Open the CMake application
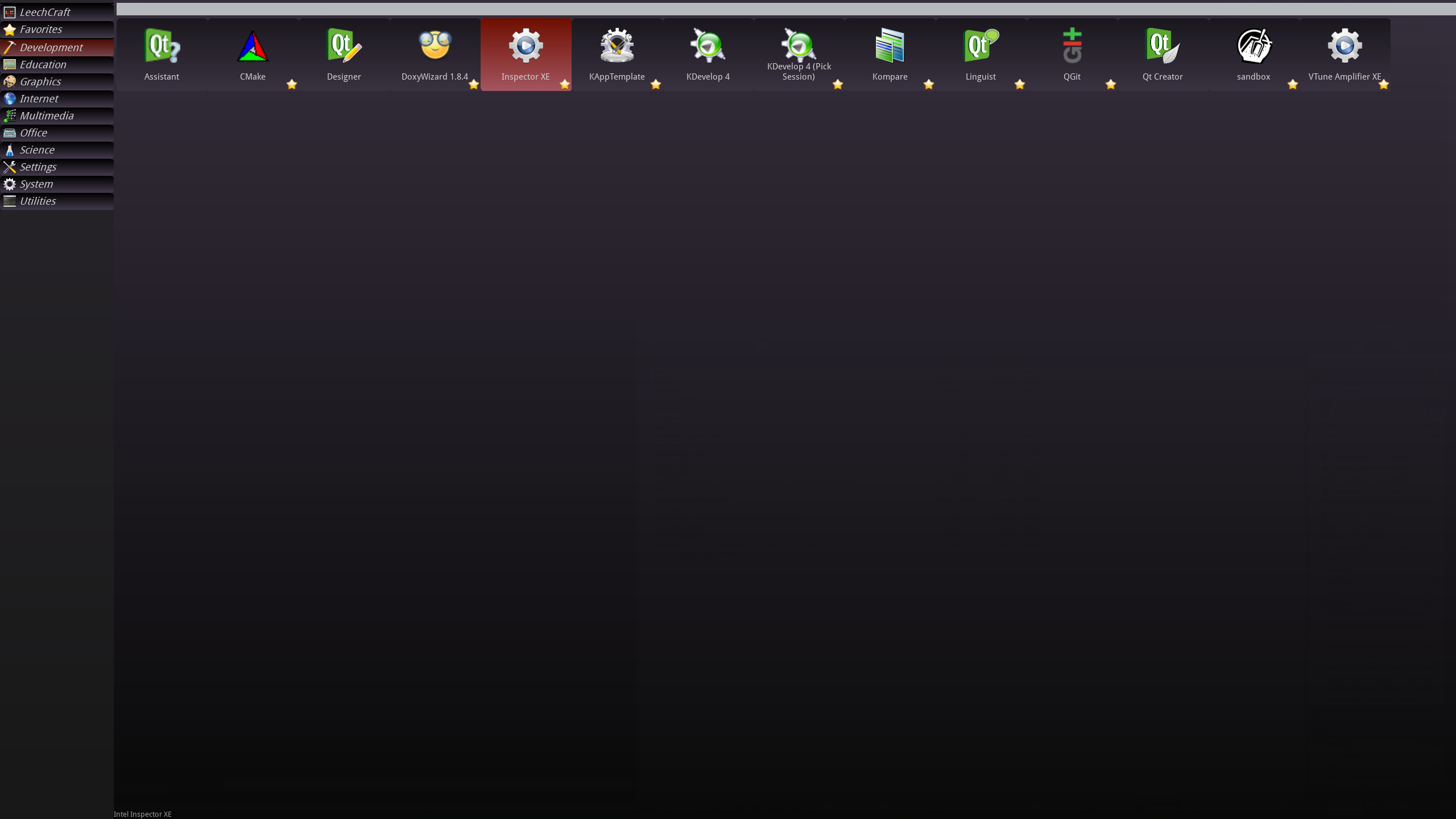The height and width of the screenshot is (819, 1456). pyautogui.click(x=253, y=55)
